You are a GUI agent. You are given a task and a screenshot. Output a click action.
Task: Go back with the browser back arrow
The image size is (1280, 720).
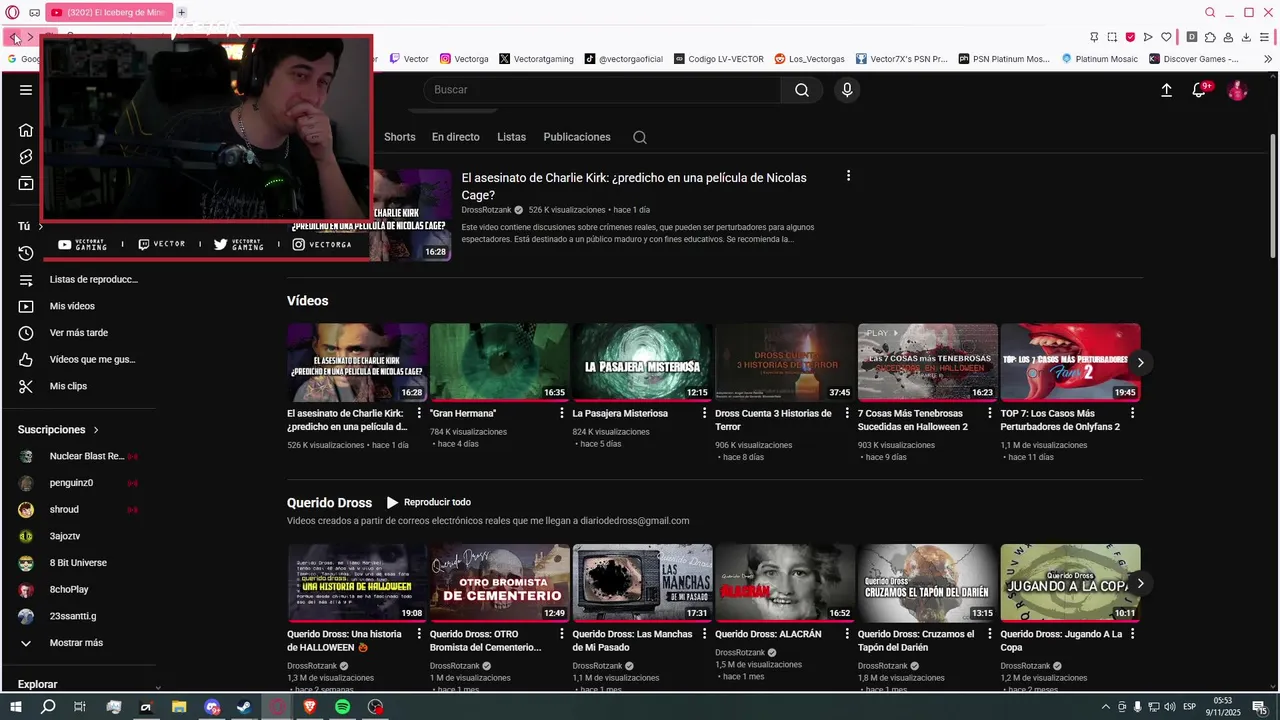tap(14, 37)
